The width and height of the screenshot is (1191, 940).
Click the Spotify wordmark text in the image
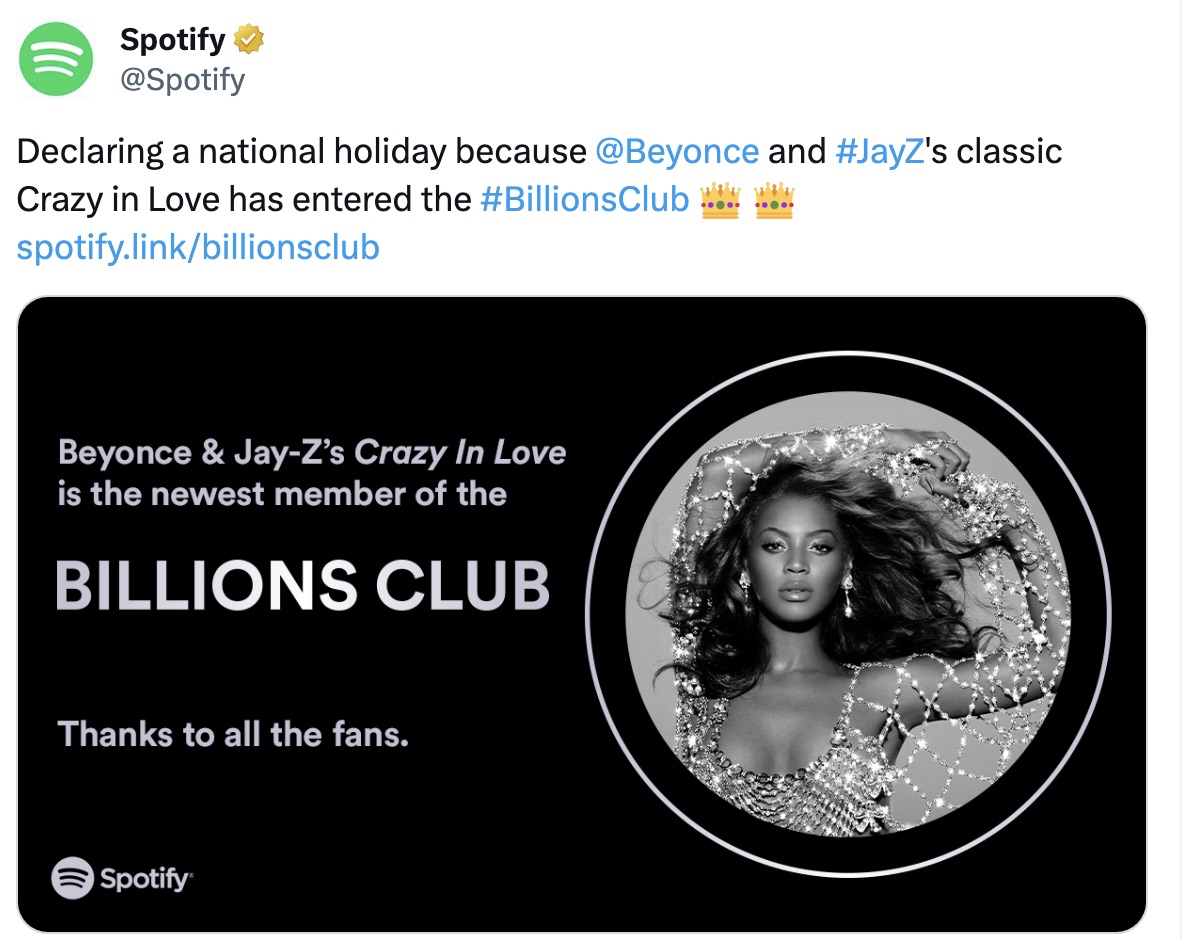click(145, 879)
